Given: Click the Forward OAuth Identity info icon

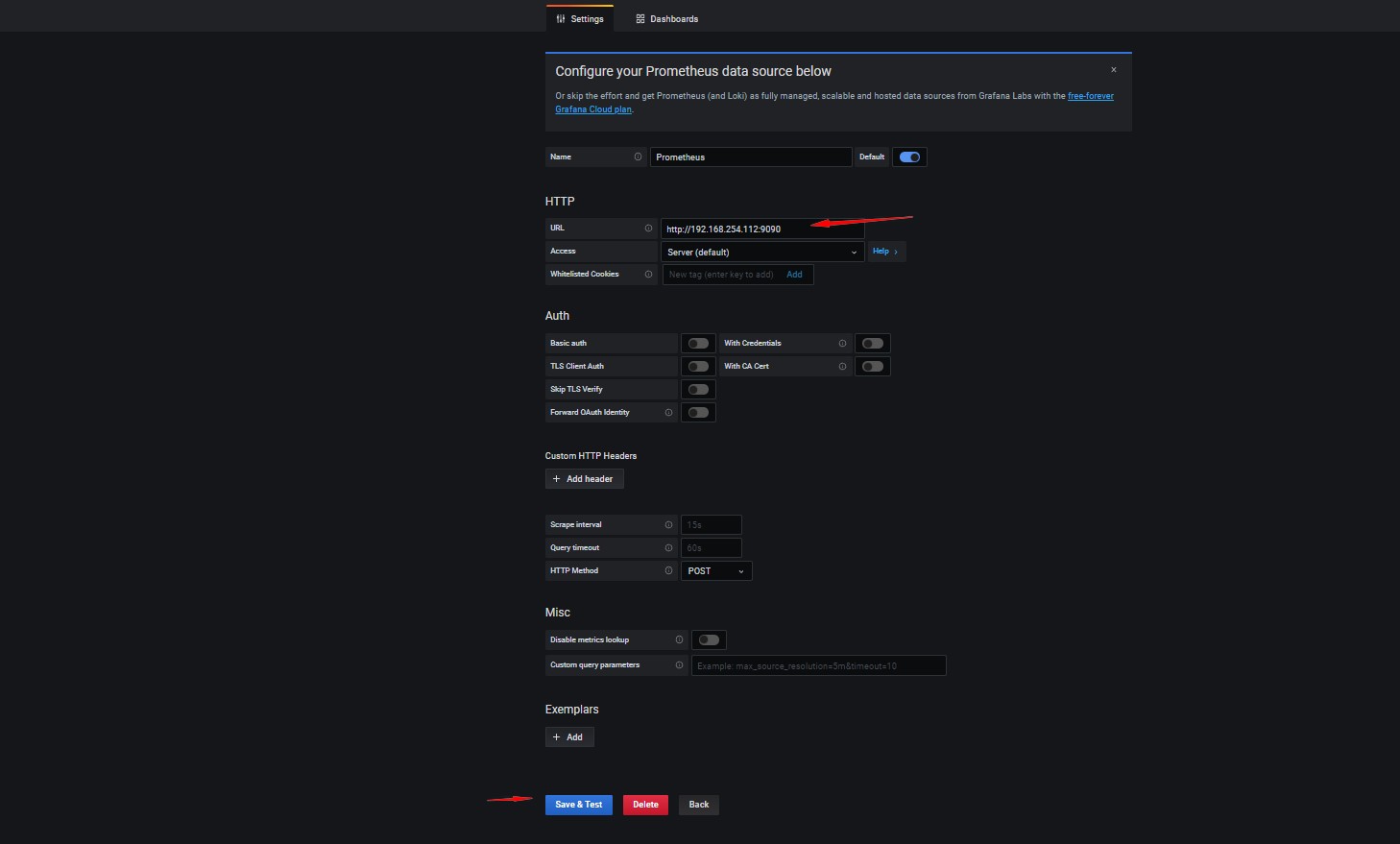Looking at the screenshot, I should point(668,413).
